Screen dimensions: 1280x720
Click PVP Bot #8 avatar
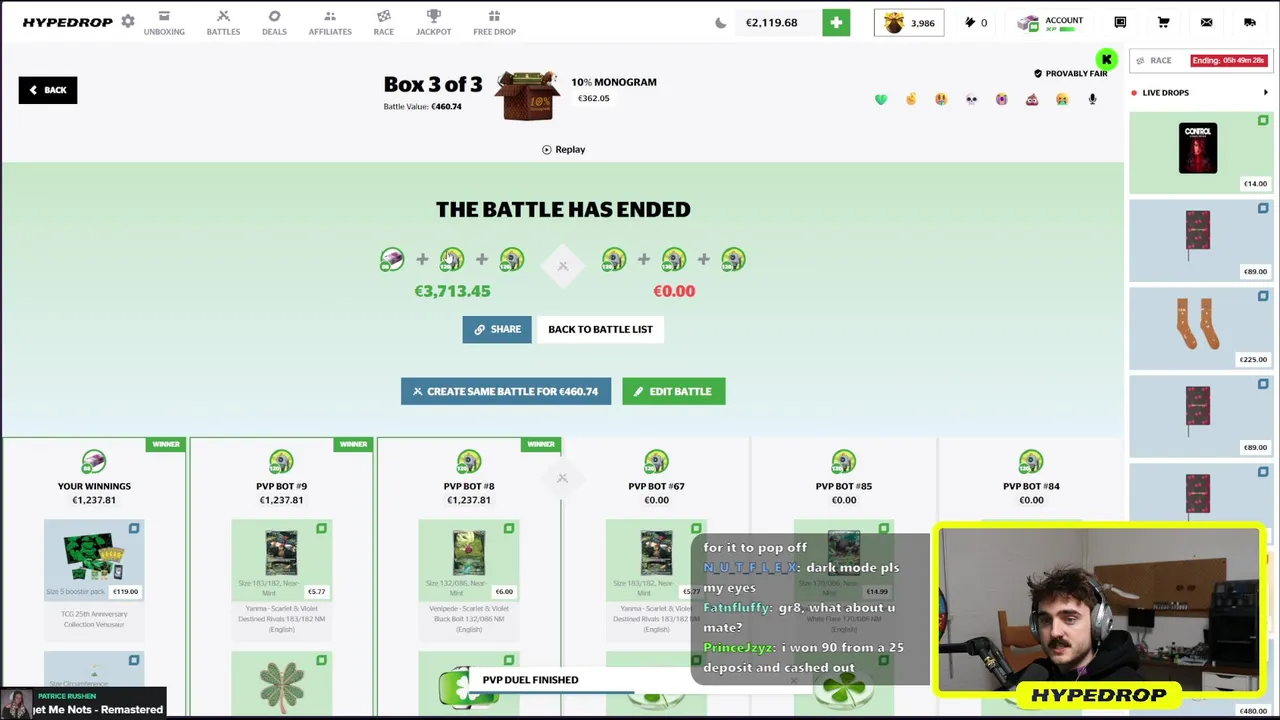pyautogui.click(x=469, y=462)
